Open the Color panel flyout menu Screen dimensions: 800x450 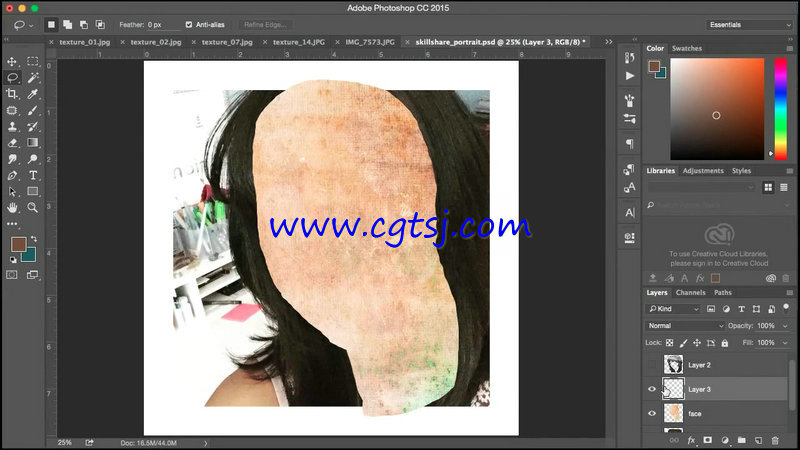(x=789, y=48)
